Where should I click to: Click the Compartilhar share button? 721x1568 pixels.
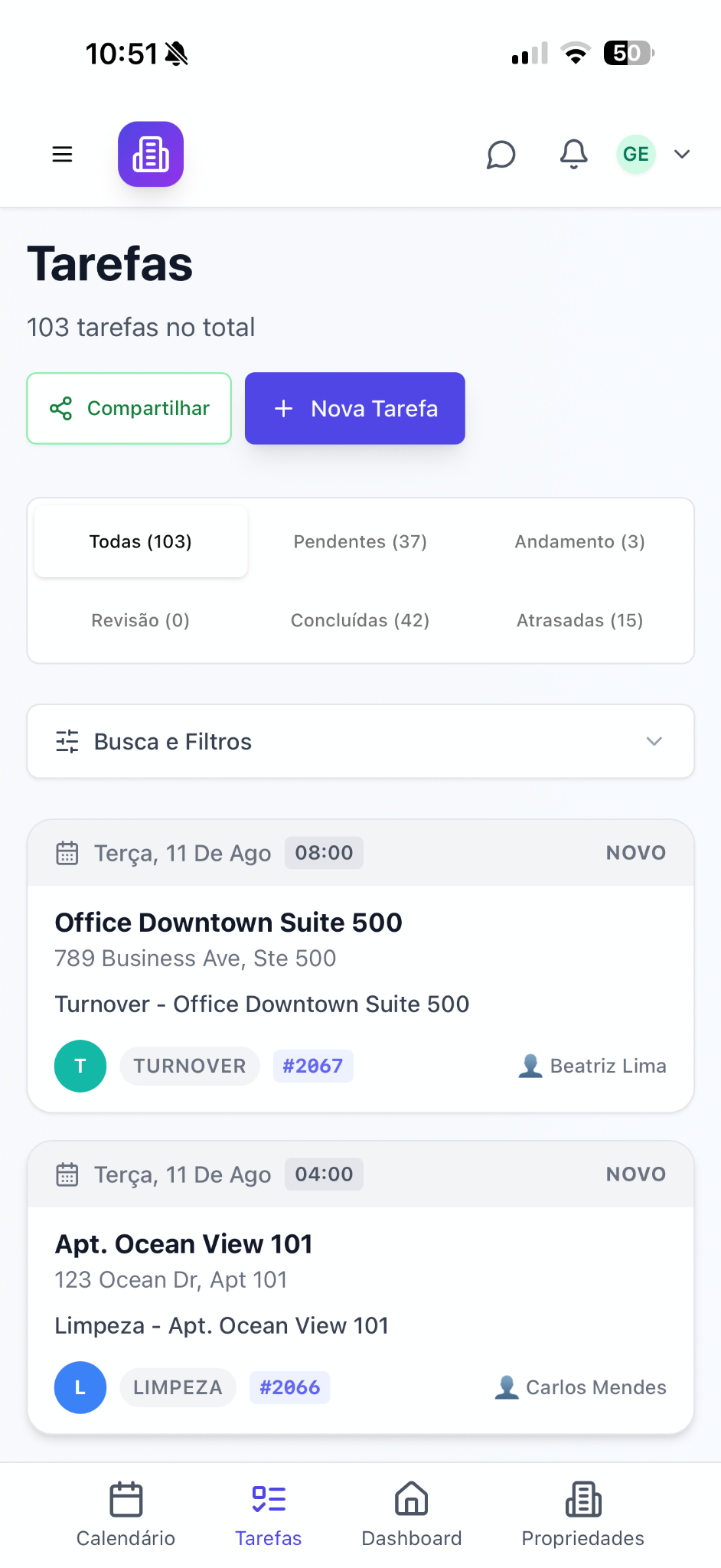click(129, 408)
